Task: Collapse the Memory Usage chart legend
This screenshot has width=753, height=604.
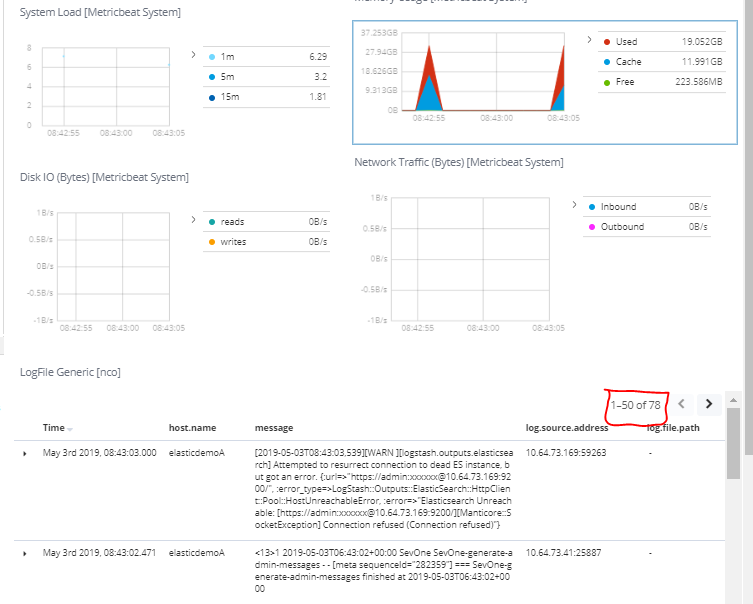Action: point(589,40)
